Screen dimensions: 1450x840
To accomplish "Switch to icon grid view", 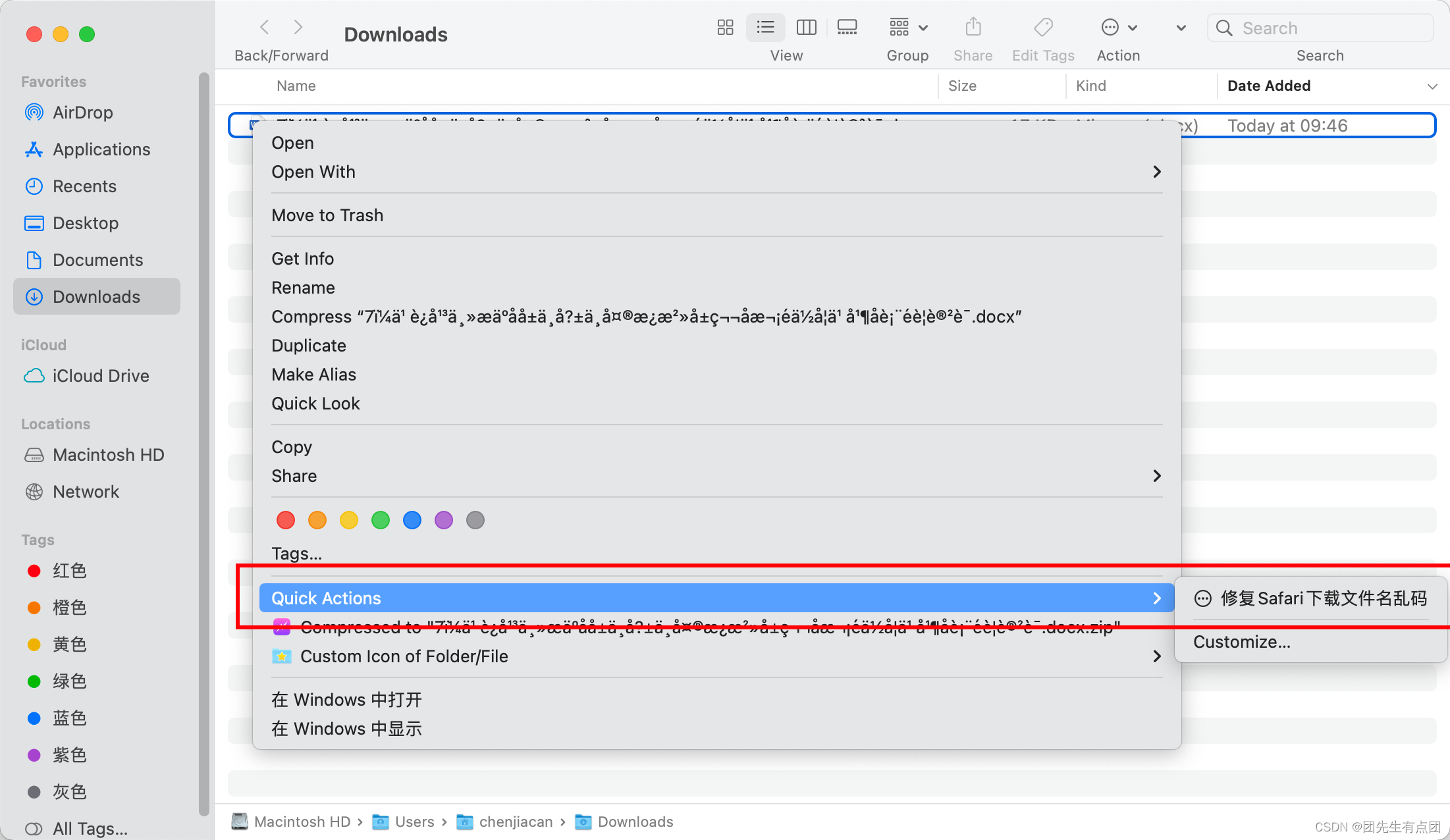I will [x=725, y=28].
